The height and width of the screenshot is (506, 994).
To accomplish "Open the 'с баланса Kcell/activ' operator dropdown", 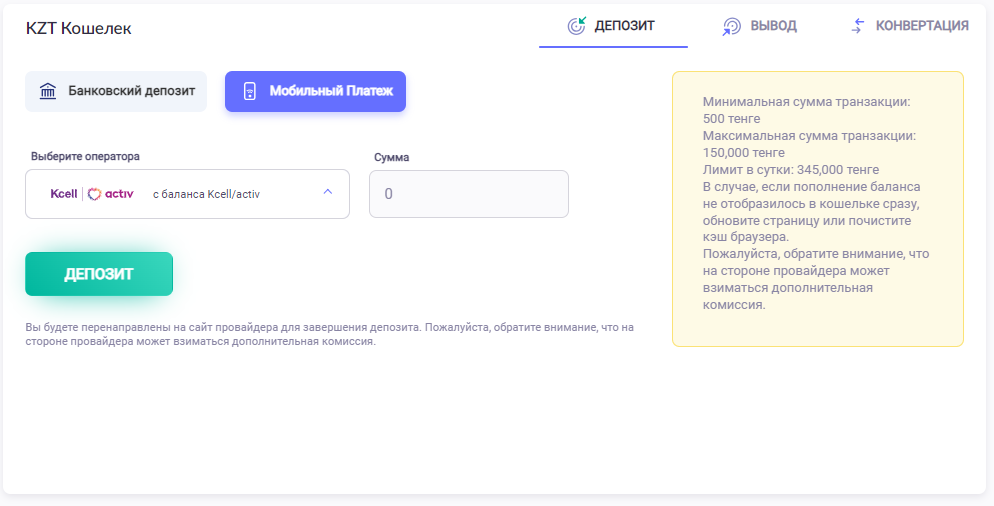I will click(206, 194).
